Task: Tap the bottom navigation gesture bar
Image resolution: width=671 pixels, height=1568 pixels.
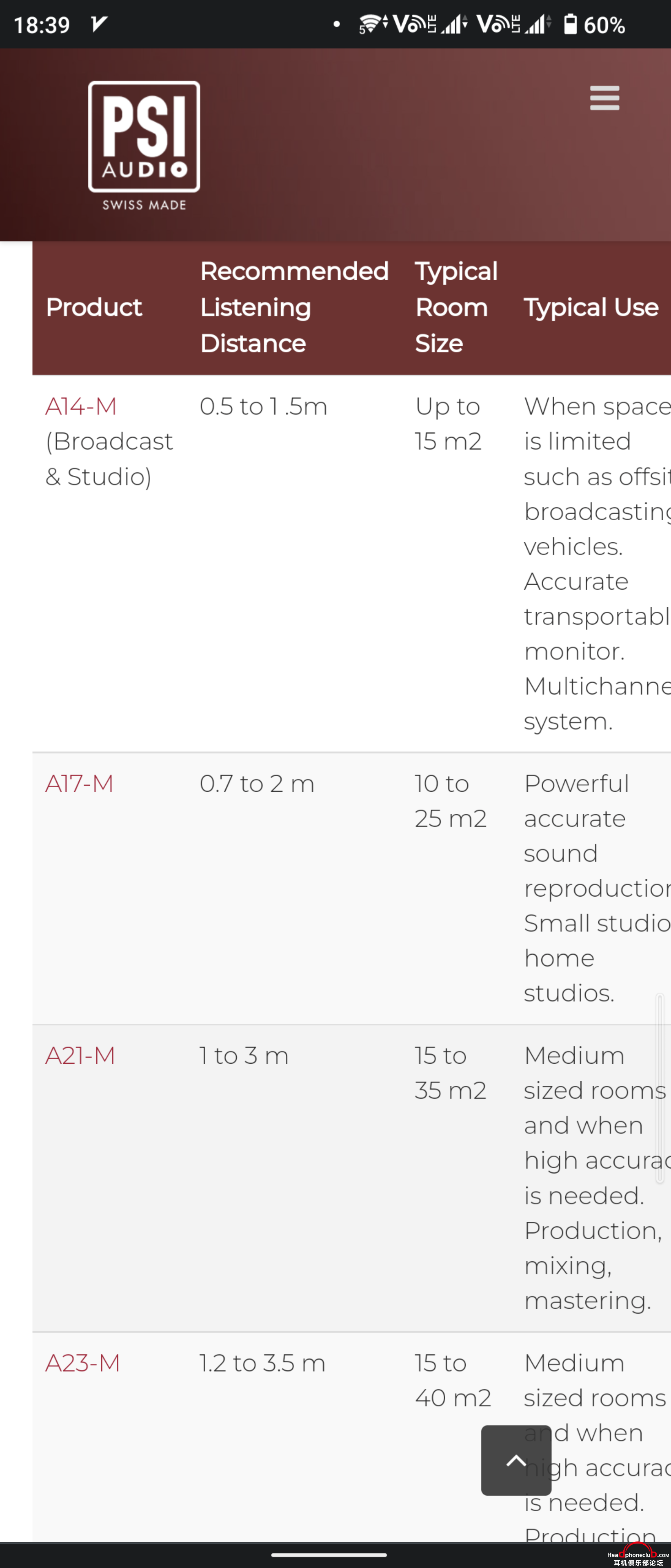Action: tap(329, 1554)
